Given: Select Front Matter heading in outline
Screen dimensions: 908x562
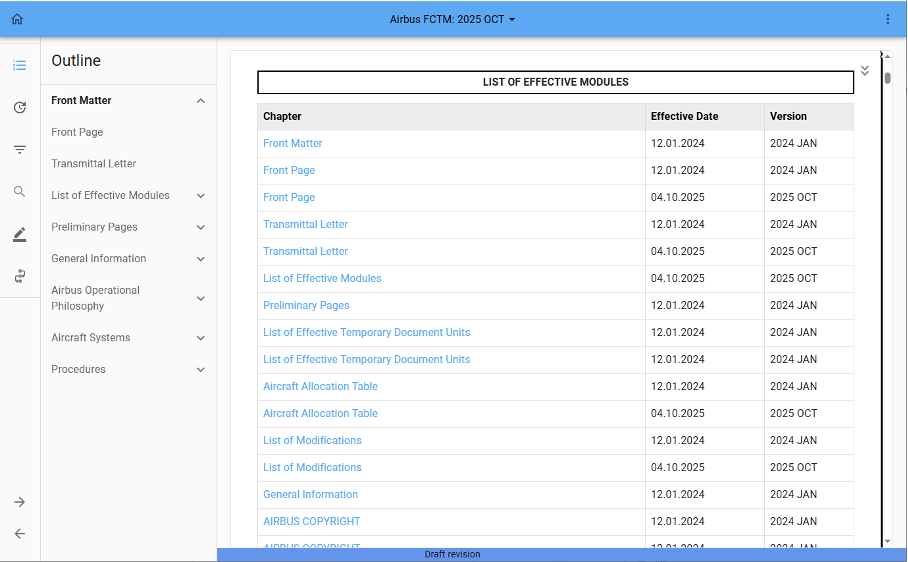Looking at the screenshot, I should pos(81,100).
